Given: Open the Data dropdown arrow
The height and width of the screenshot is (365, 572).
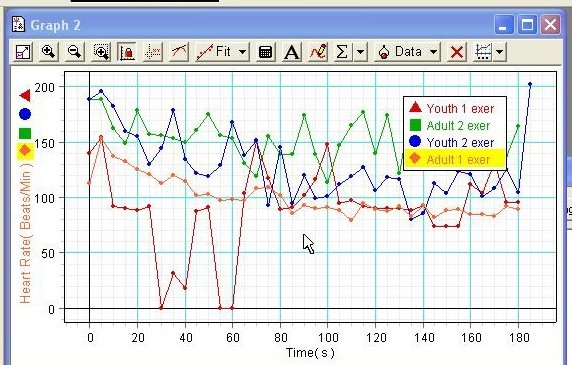Looking at the screenshot, I should 433,52.
